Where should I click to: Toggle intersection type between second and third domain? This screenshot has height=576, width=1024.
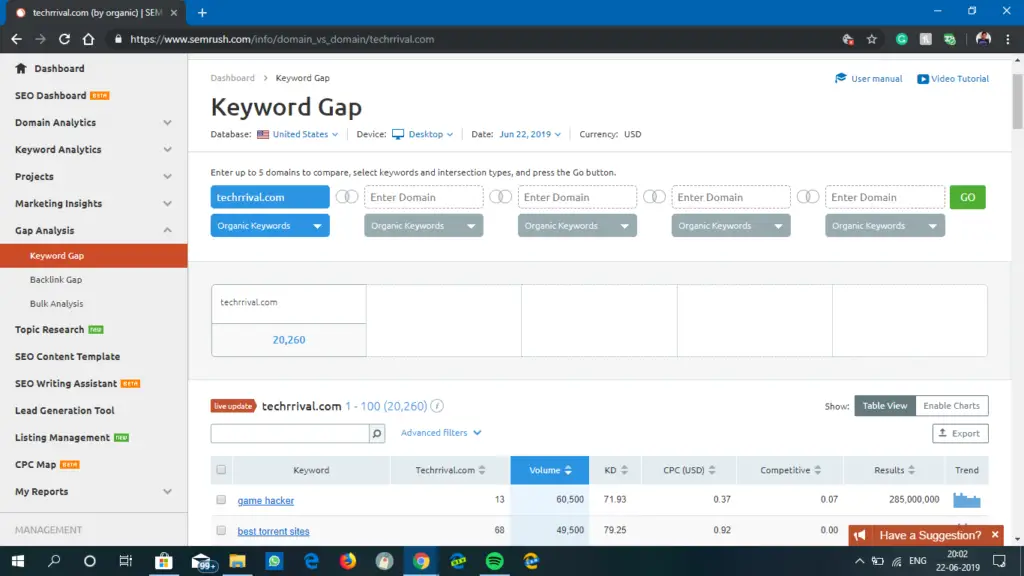(x=500, y=197)
